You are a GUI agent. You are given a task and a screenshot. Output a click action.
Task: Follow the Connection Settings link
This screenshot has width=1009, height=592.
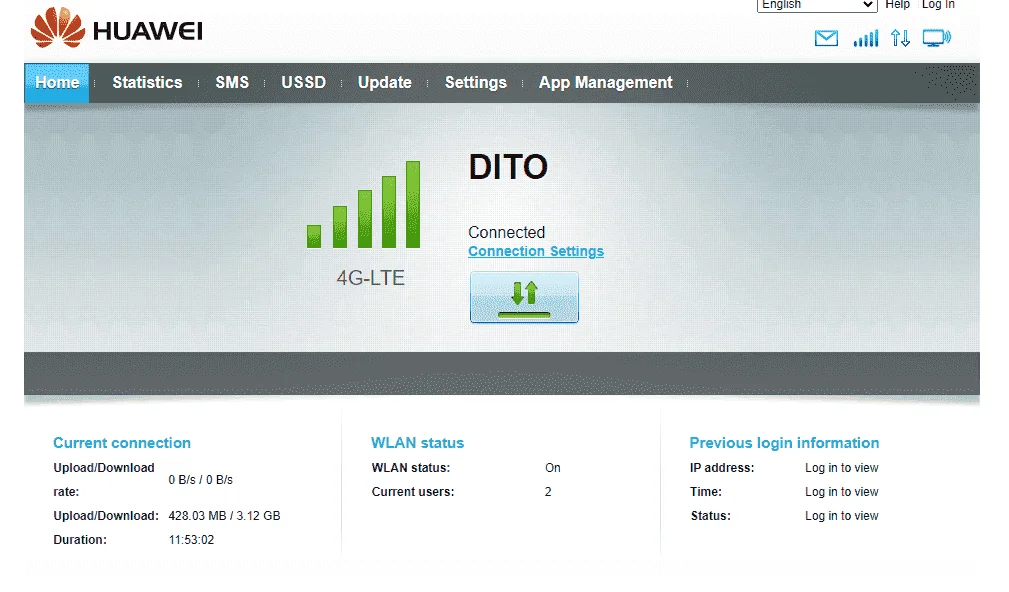point(536,252)
